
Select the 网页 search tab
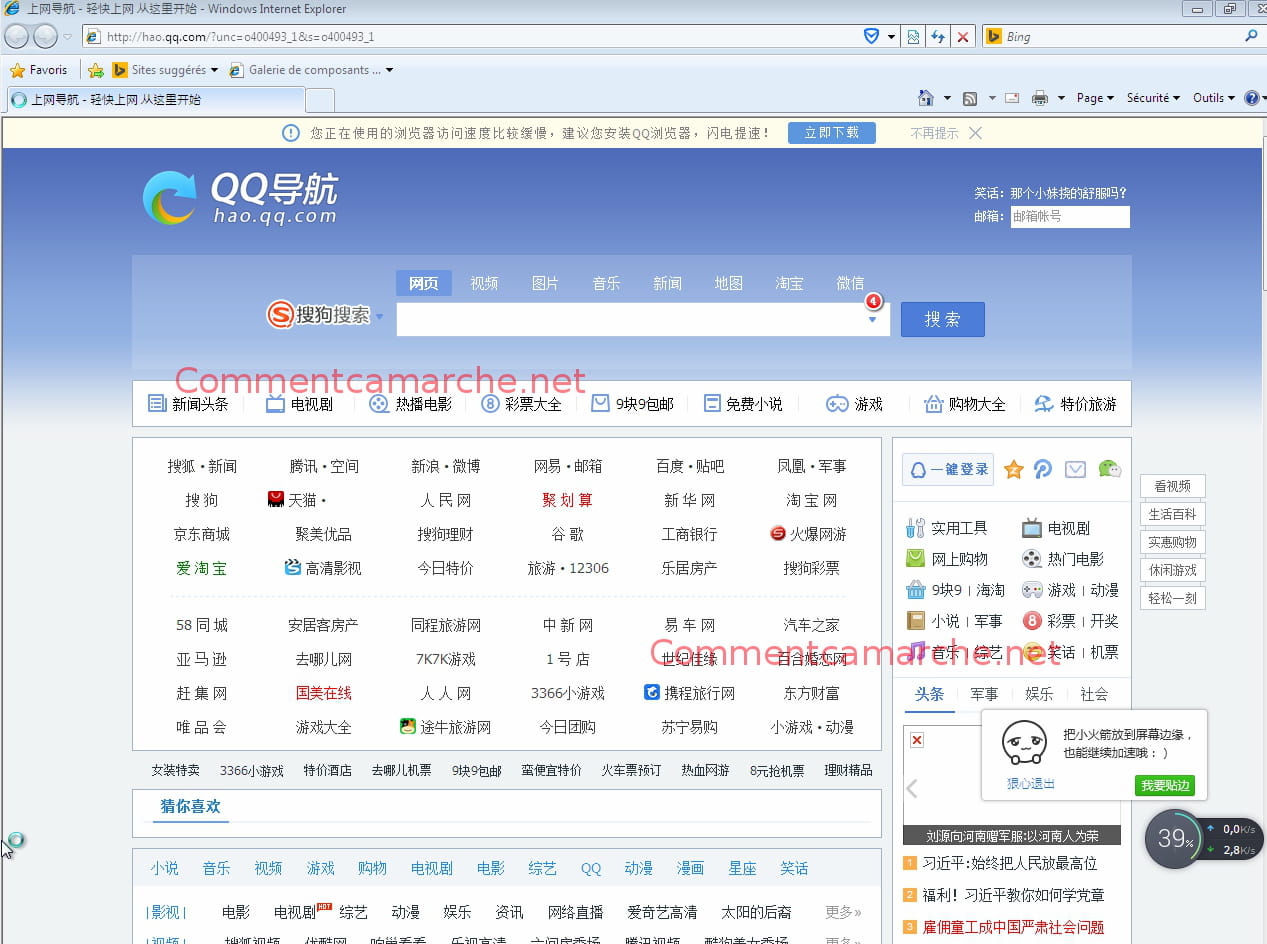pyautogui.click(x=424, y=283)
